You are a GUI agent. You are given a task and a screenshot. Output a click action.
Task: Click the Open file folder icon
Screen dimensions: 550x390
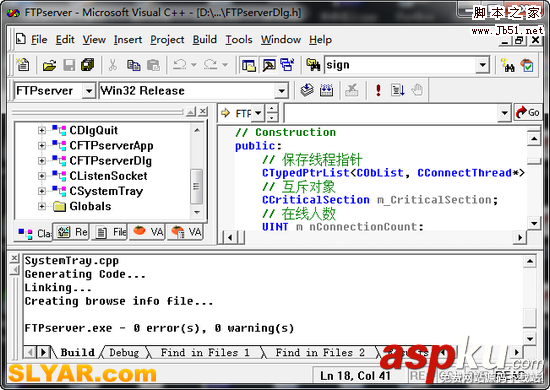(x=49, y=65)
